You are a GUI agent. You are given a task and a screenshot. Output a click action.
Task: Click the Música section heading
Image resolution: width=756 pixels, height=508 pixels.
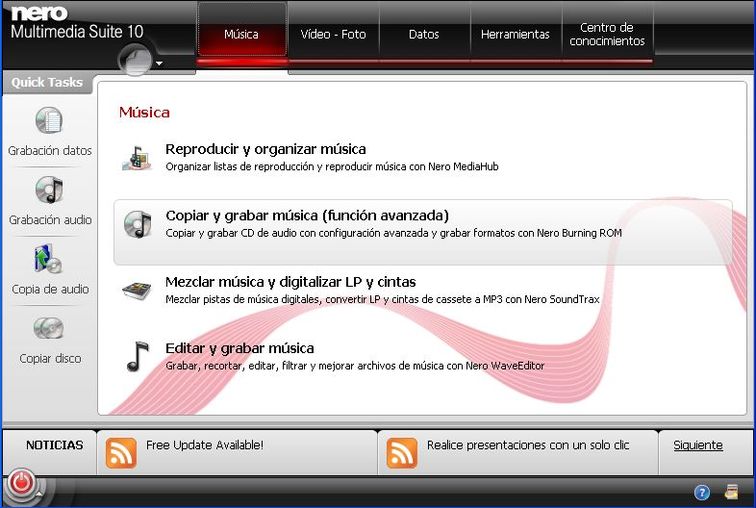tap(144, 113)
